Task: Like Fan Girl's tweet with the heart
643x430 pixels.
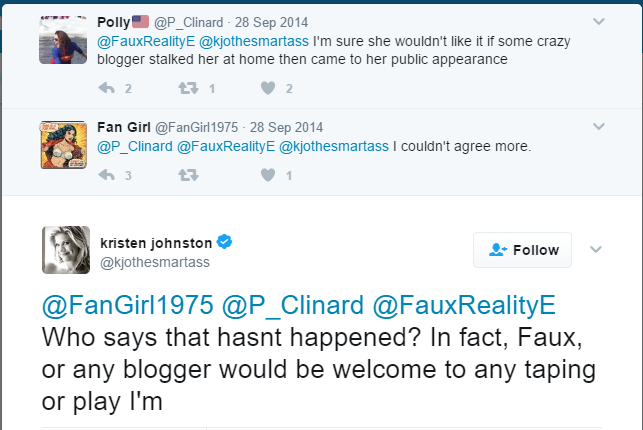Action: click(x=267, y=176)
